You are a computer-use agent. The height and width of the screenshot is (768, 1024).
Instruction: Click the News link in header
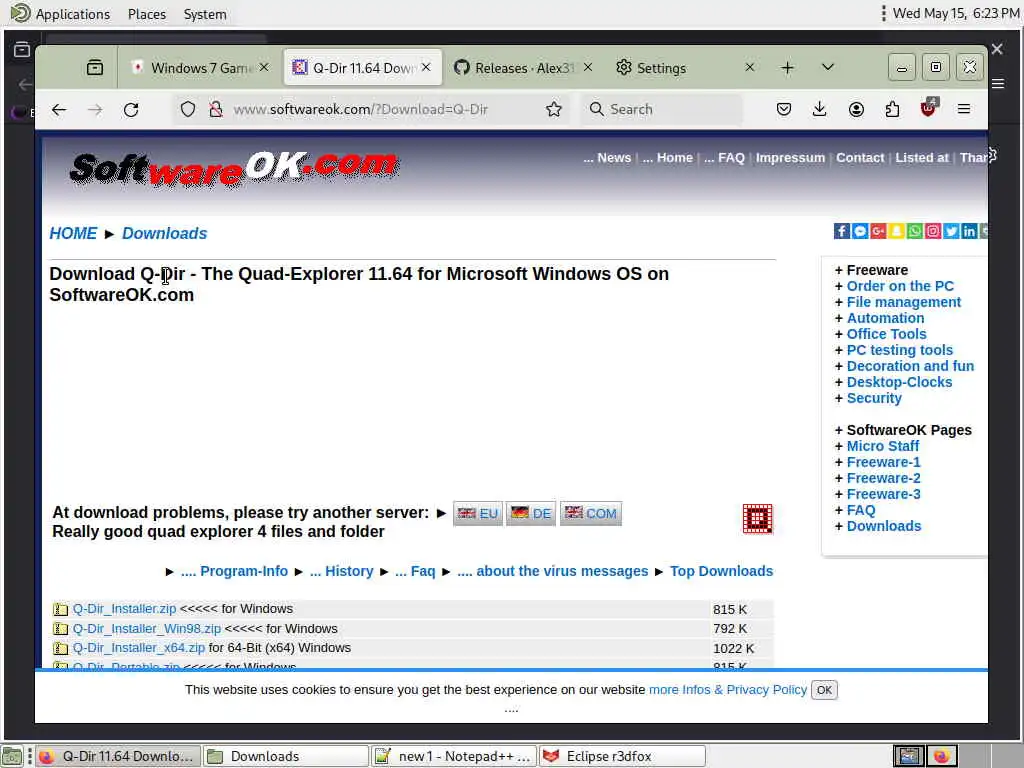(x=607, y=157)
